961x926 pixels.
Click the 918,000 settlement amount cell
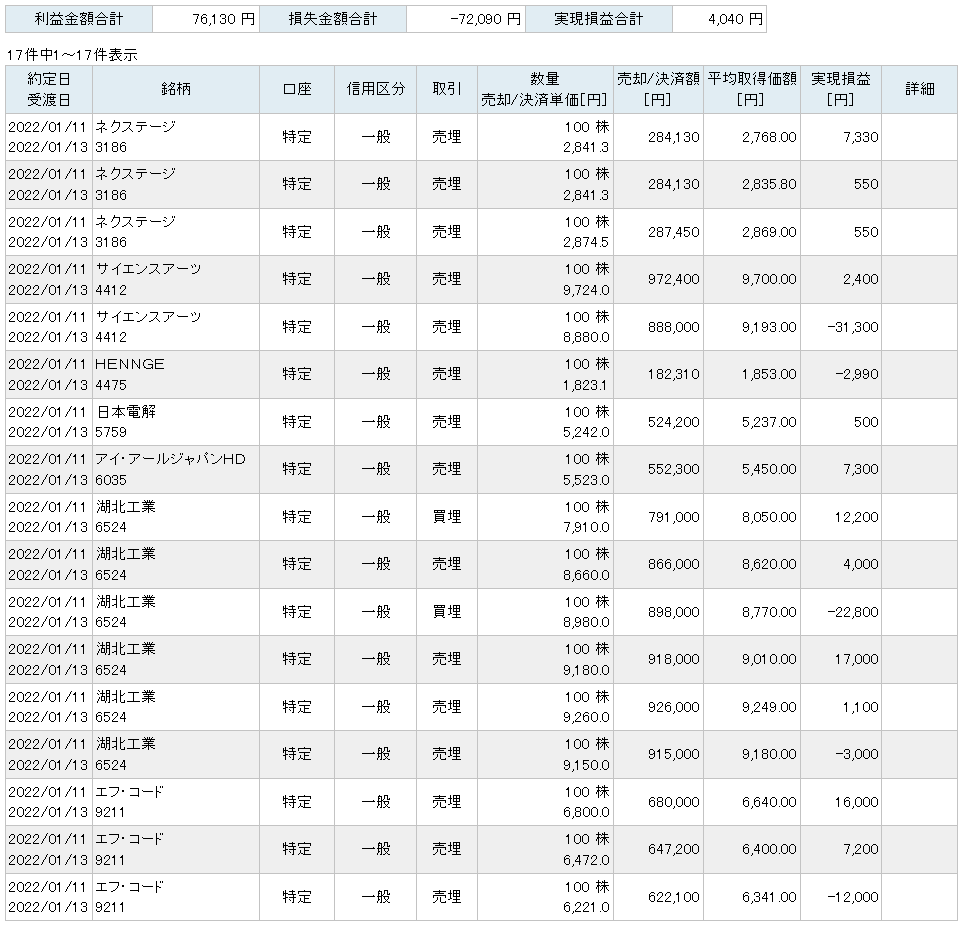click(x=659, y=659)
